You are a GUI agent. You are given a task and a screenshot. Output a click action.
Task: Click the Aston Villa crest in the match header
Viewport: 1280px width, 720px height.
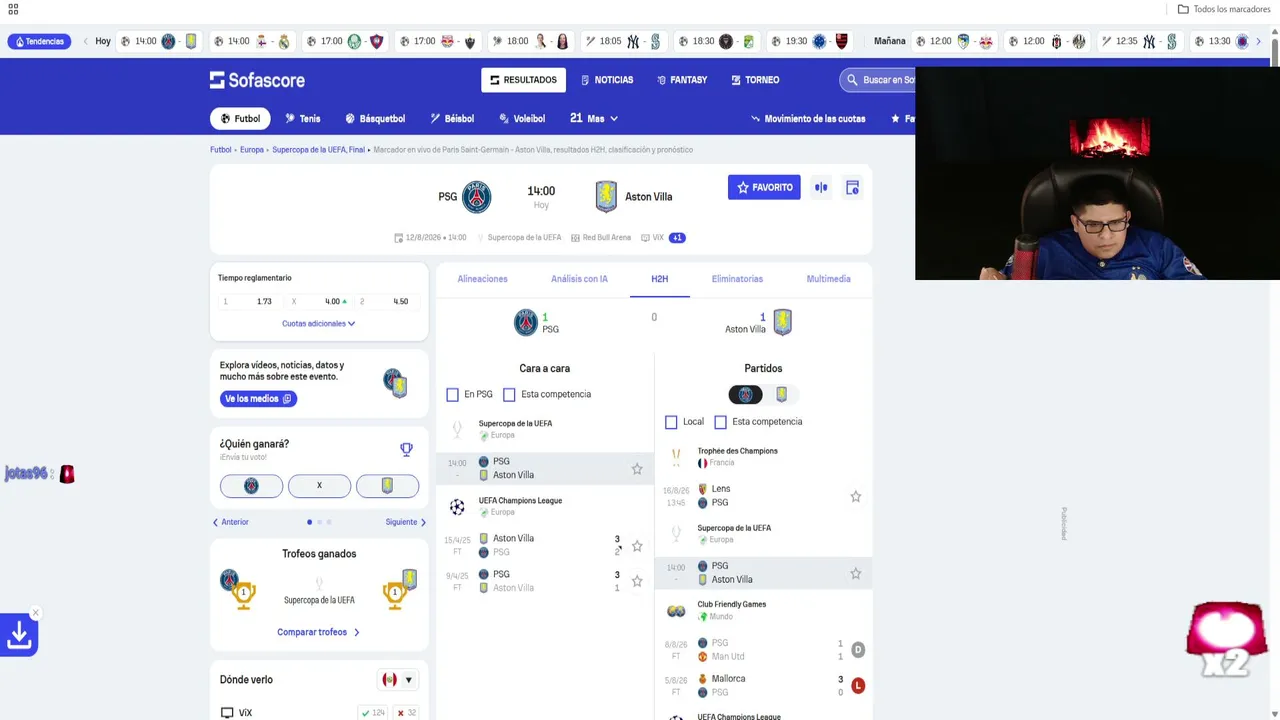[606, 197]
